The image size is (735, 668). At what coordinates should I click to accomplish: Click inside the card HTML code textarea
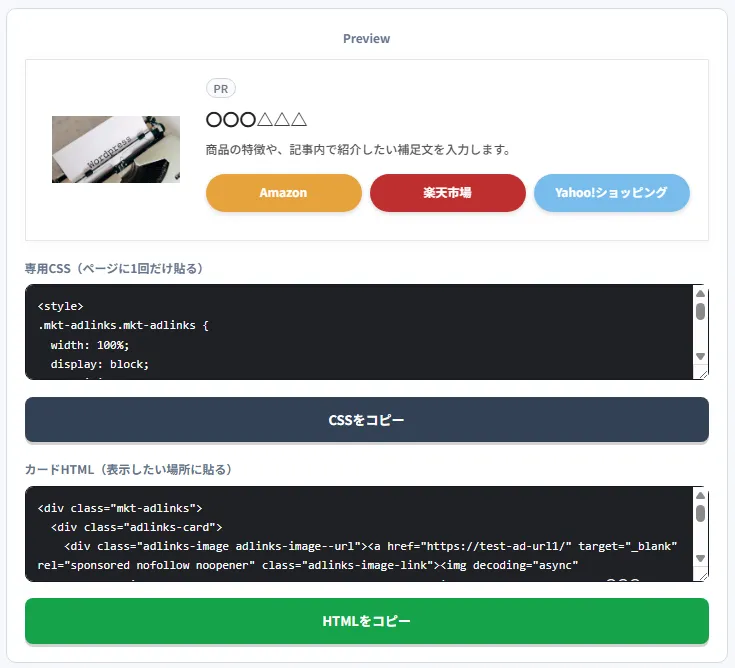[x=359, y=534]
